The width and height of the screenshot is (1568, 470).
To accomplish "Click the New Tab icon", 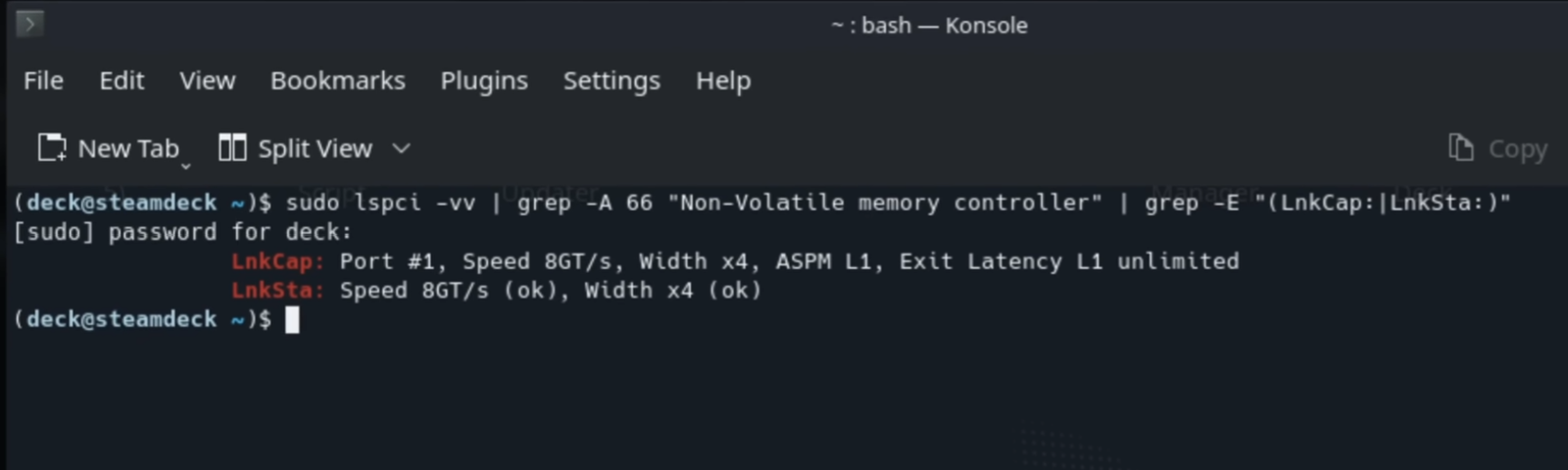I will coord(52,148).
